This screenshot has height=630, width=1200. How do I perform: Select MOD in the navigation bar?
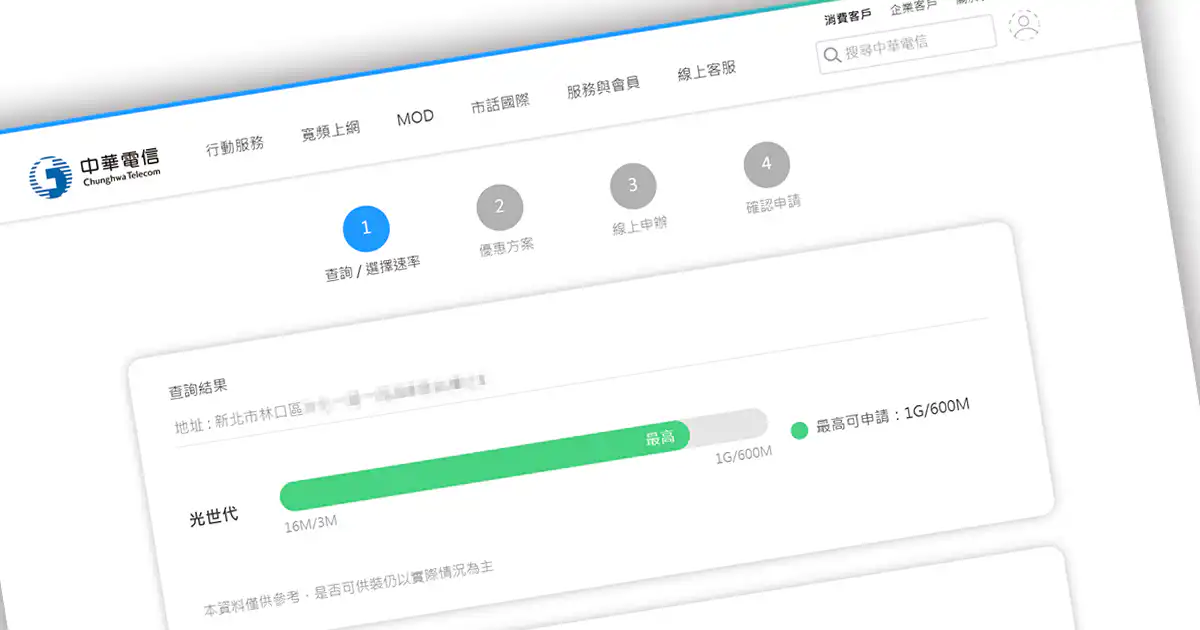[x=415, y=117]
